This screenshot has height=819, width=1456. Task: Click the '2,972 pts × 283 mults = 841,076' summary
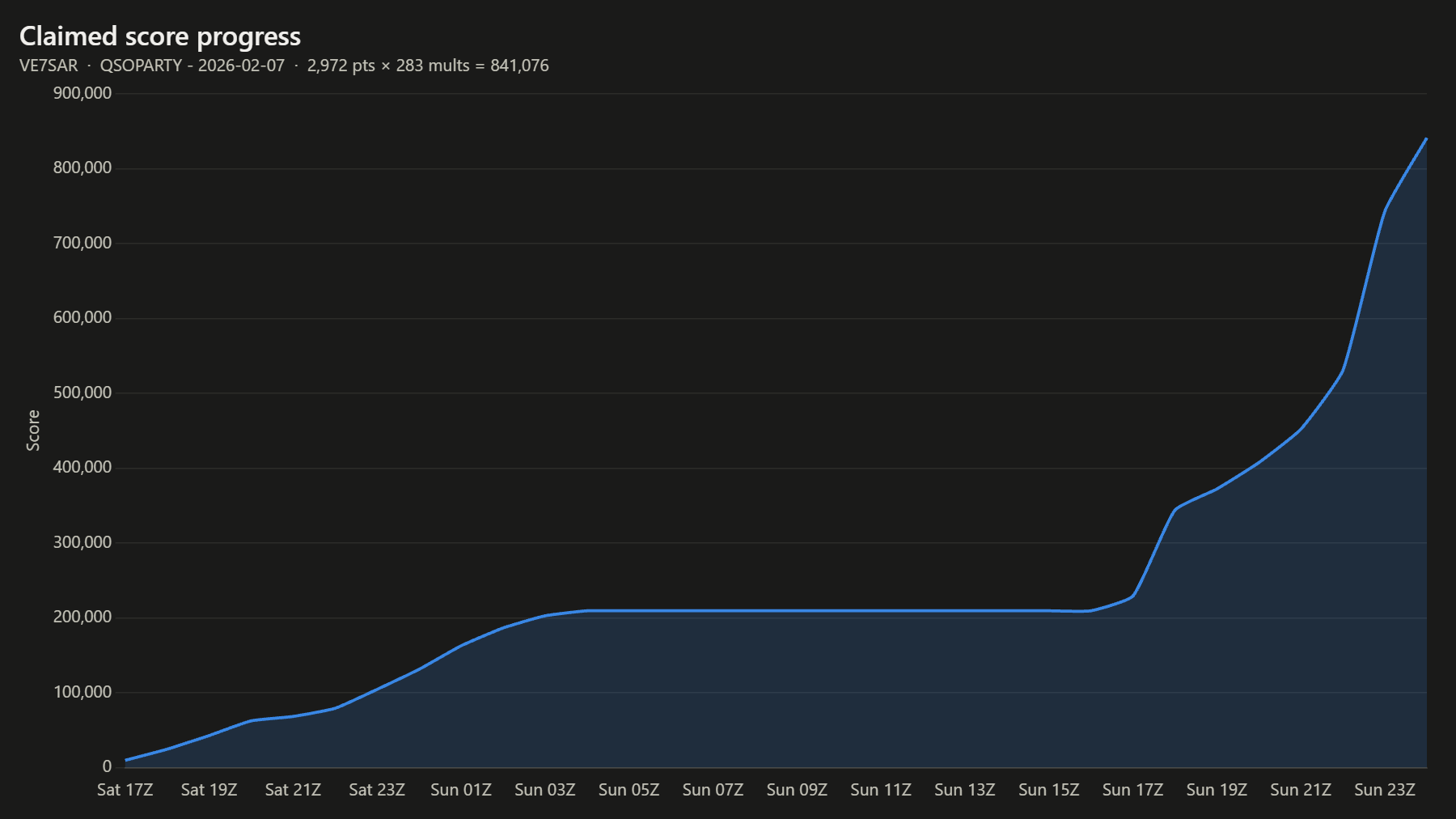click(x=428, y=66)
